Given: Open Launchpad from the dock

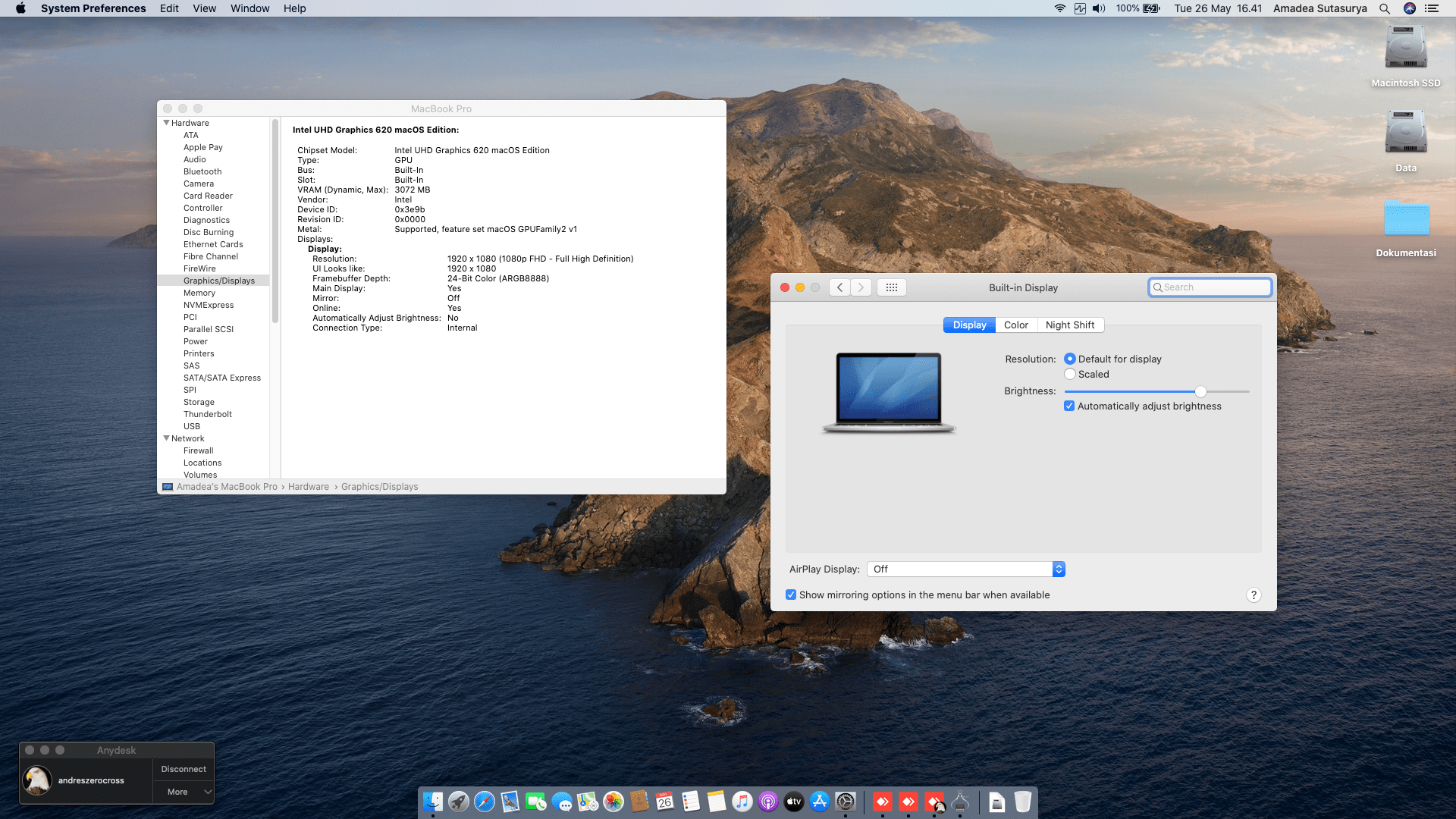Looking at the screenshot, I should 459,802.
